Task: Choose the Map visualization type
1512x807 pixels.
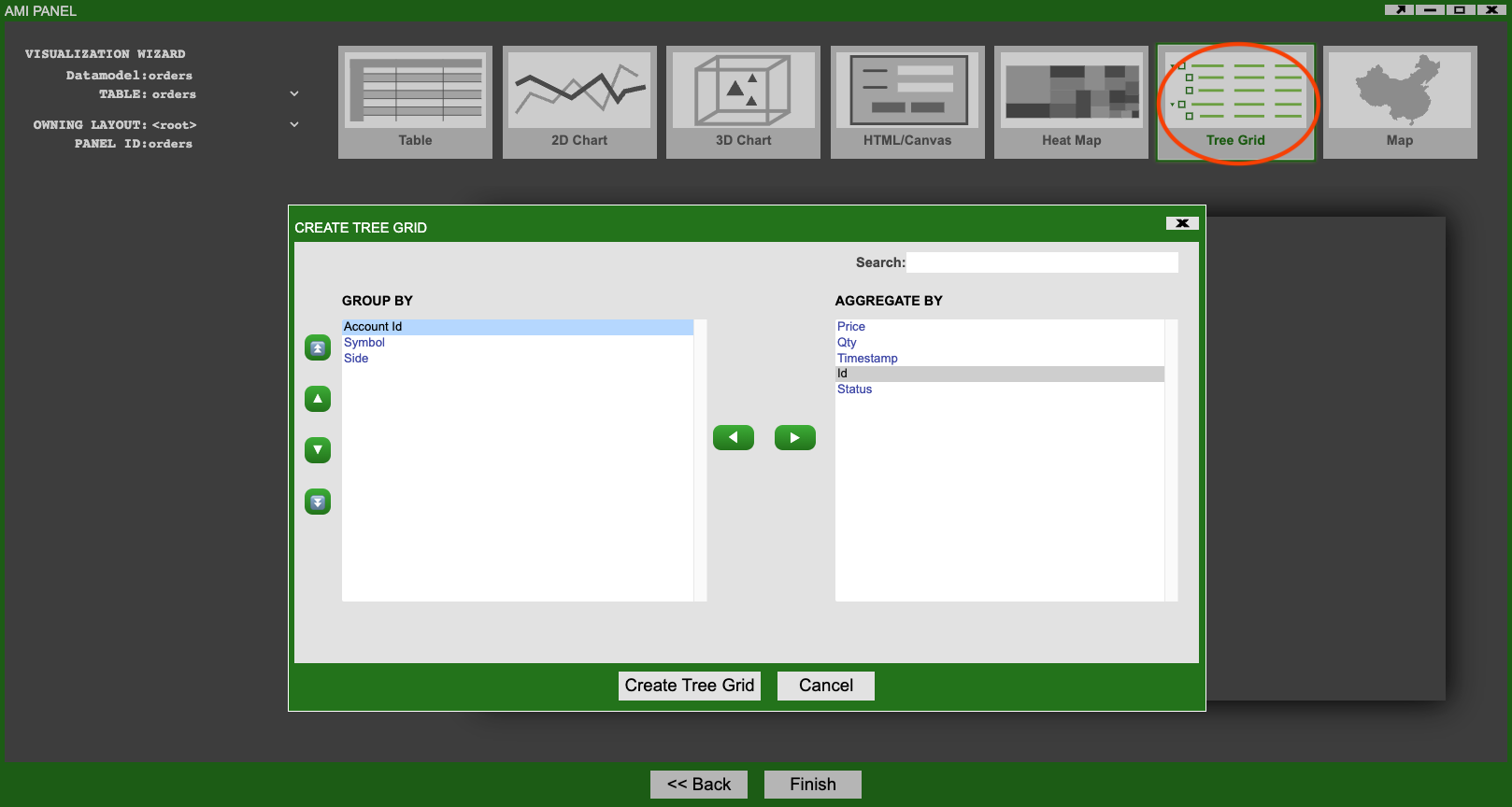Action: pos(1400,102)
